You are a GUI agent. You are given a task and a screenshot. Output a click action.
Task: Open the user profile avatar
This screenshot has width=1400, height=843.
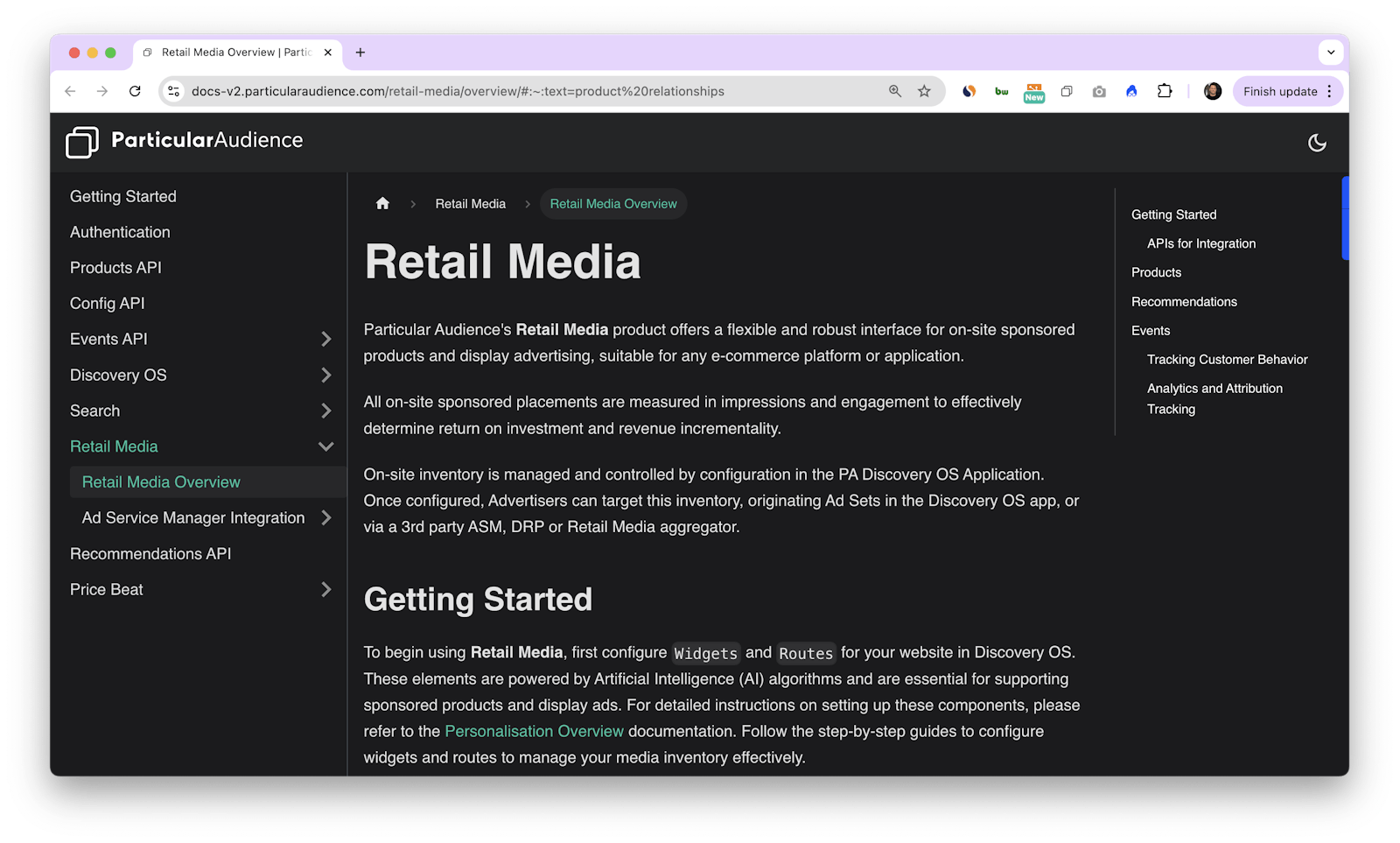(1213, 91)
